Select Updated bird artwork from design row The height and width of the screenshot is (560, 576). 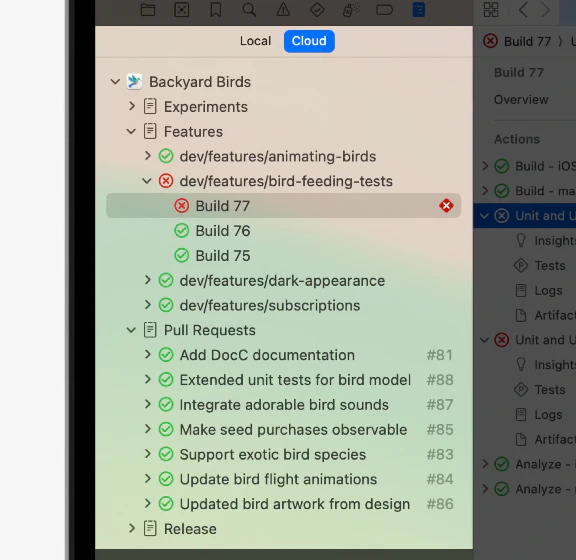coord(283,504)
